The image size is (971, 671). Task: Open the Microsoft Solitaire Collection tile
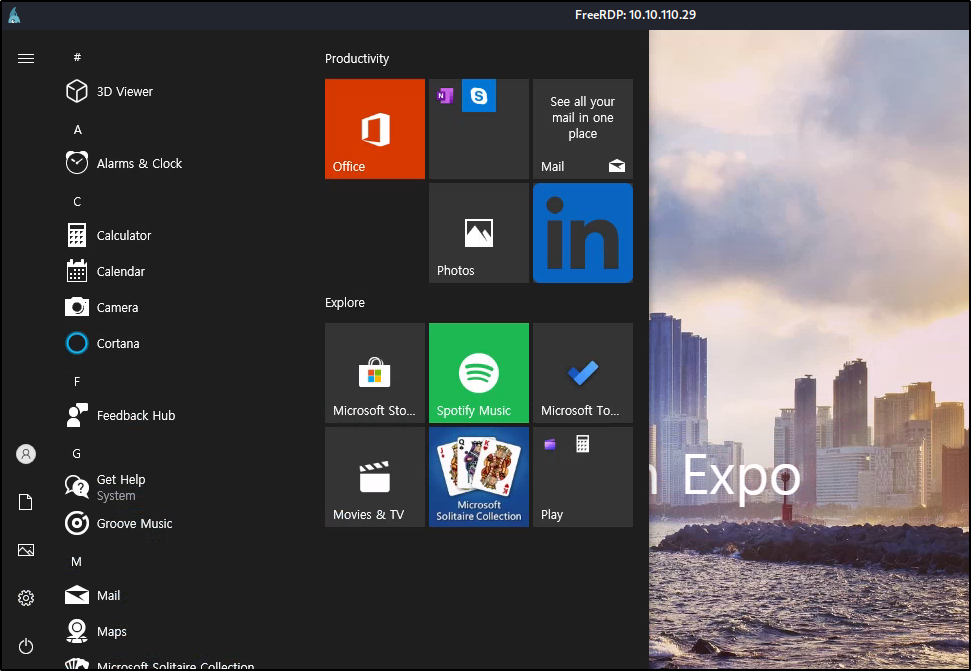[479, 477]
